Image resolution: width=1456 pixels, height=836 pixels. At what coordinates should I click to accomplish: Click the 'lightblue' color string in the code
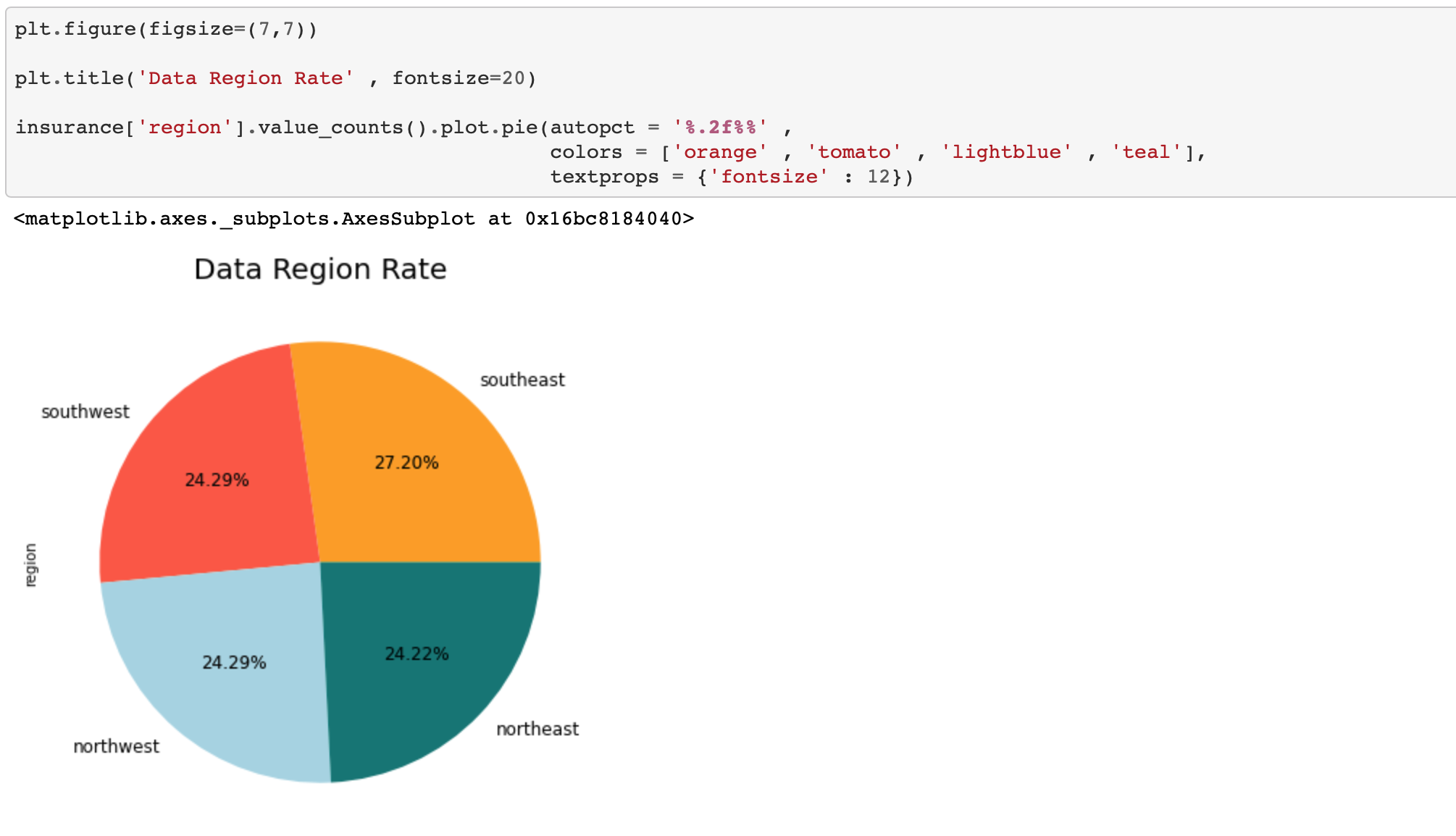pyautogui.click(x=1006, y=152)
